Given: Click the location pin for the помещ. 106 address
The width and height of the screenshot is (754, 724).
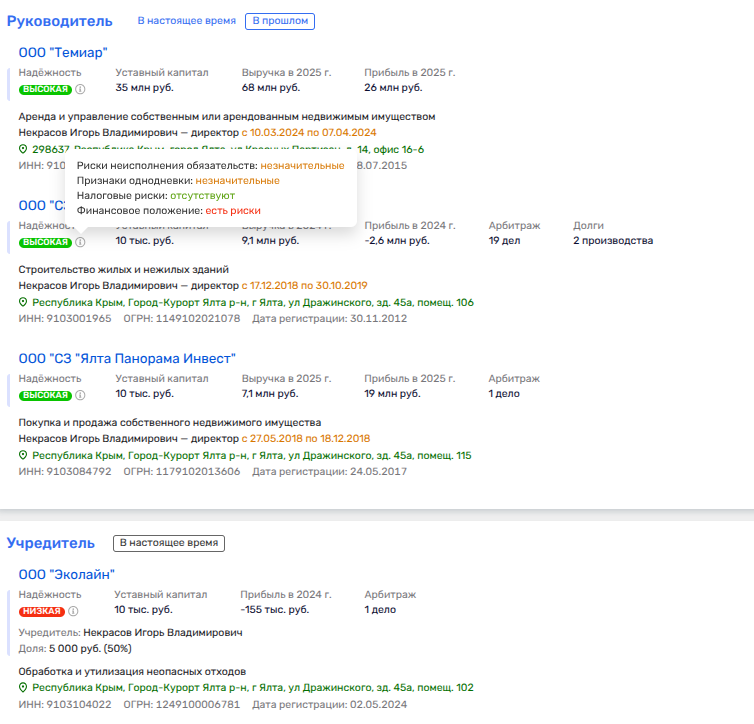Looking at the screenshot, I should click(x=24, y=303).
